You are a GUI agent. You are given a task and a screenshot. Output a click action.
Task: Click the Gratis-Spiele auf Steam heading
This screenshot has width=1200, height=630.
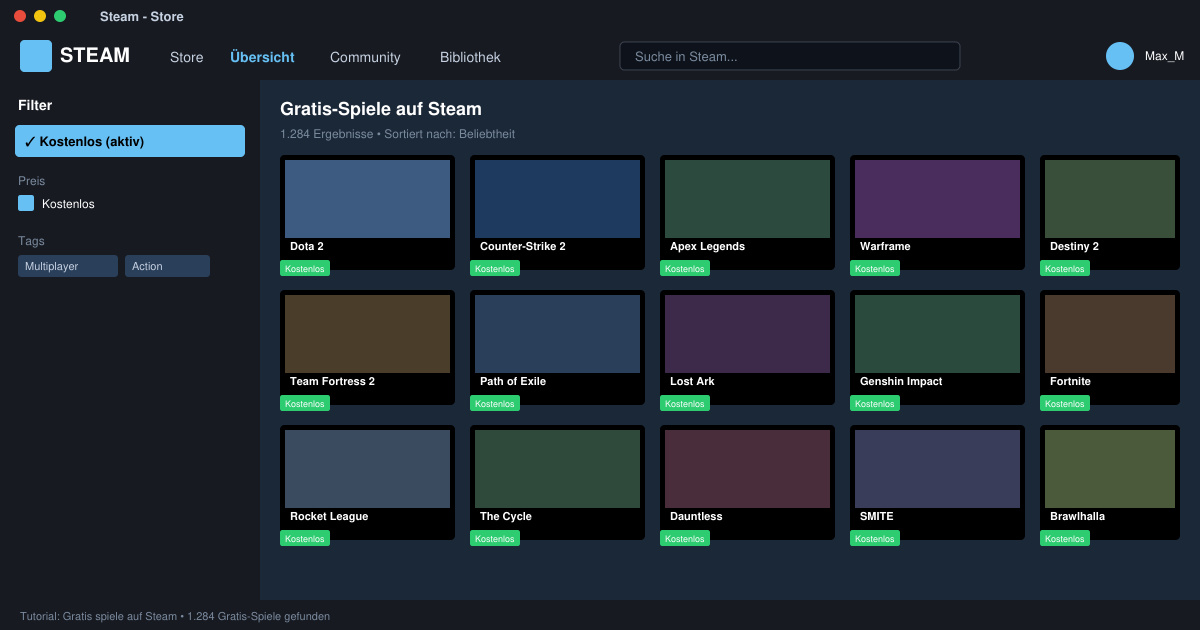381,109
